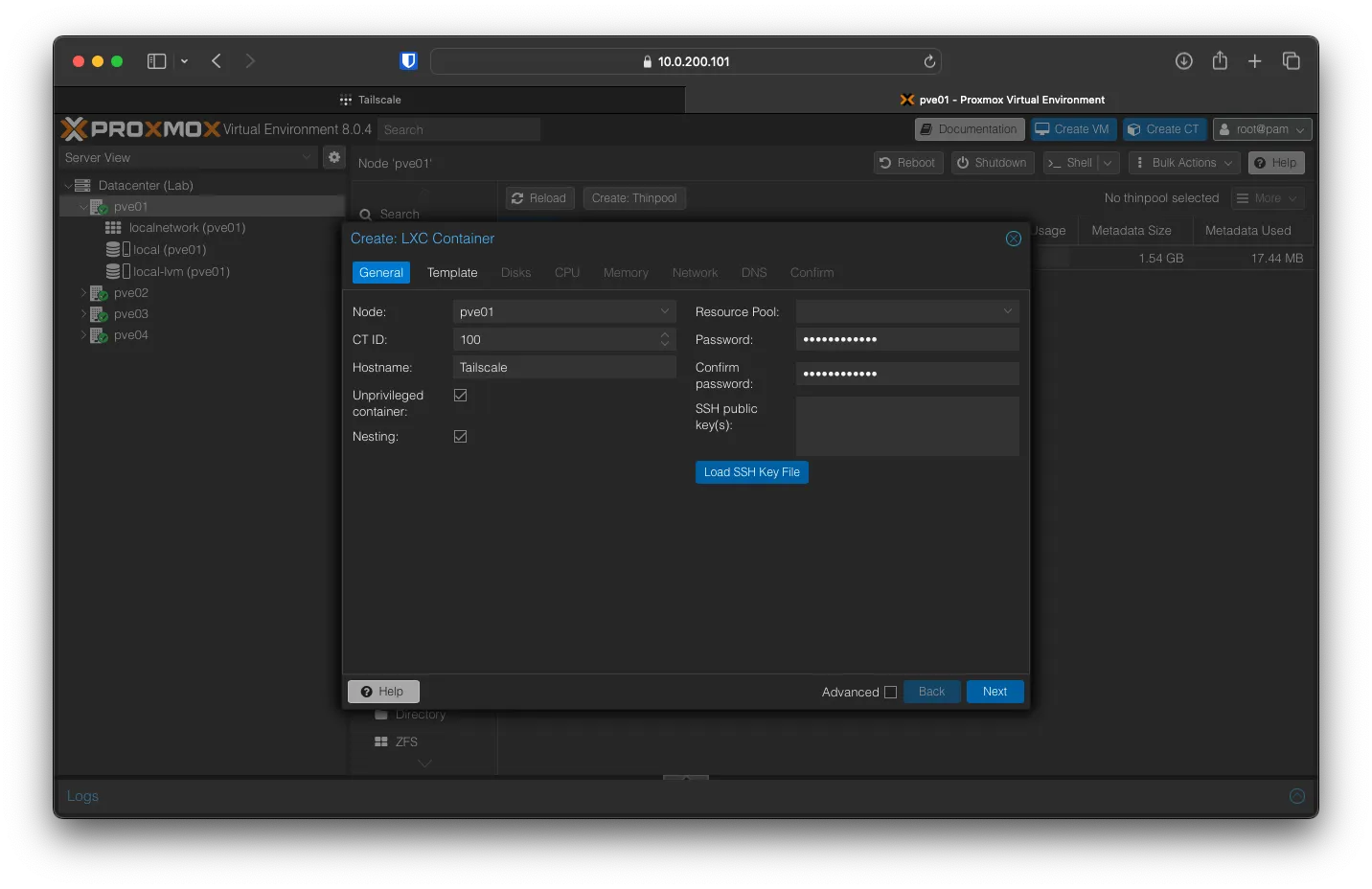Switch to the Confirm tab
The height and width of the screenshot is (889, 1372).
tap(812, 273)
